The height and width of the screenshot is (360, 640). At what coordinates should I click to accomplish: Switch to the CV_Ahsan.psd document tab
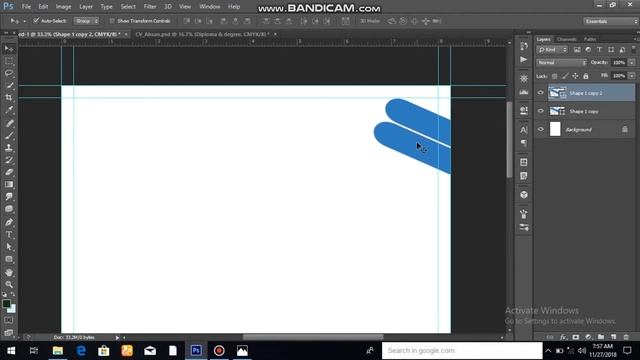click(202, 35)
